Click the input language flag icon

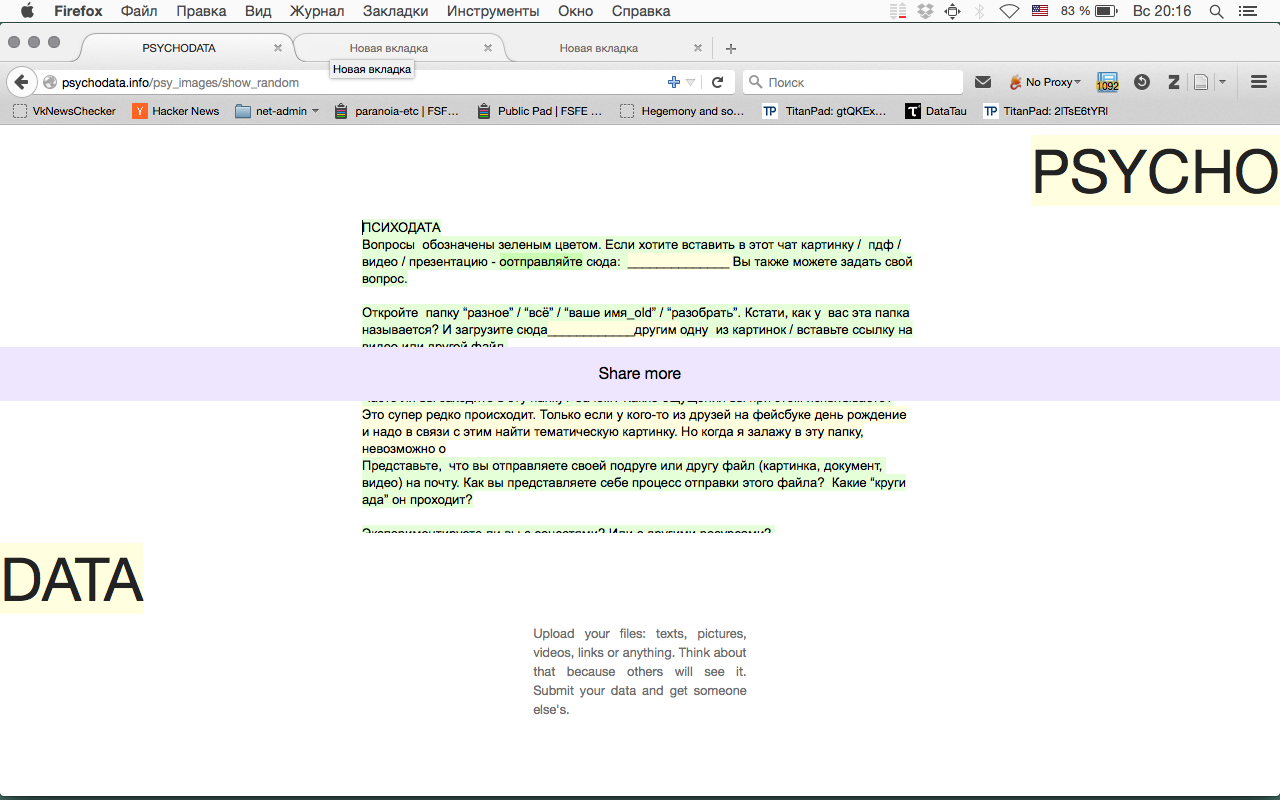(1040, 11)
